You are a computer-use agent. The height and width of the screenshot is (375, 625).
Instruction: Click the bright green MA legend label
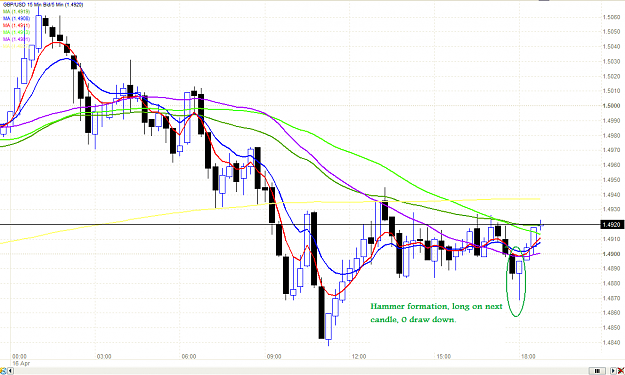click(x=16, y=32)
